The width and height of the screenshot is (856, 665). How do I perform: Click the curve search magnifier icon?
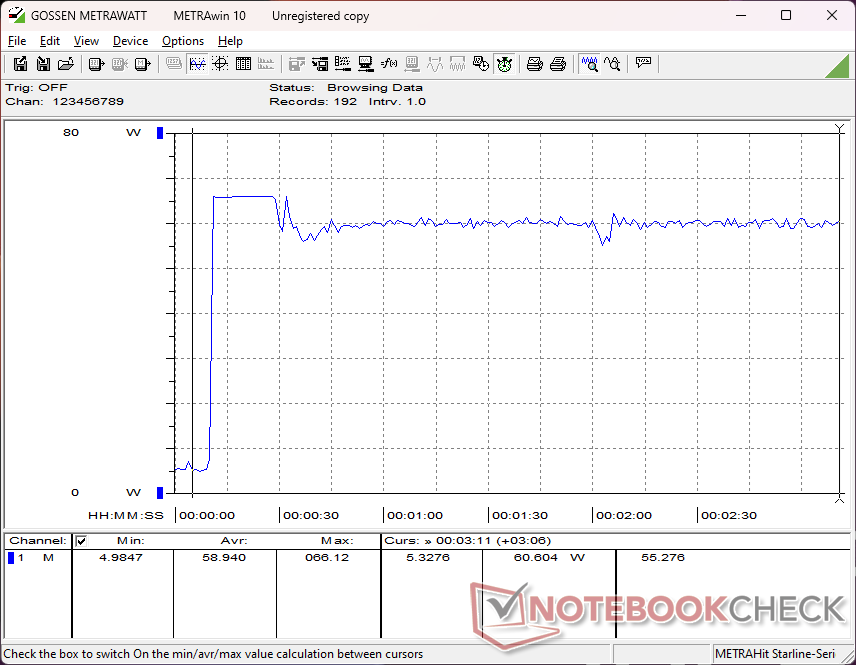pyautogui.click(x=612, y=64)
